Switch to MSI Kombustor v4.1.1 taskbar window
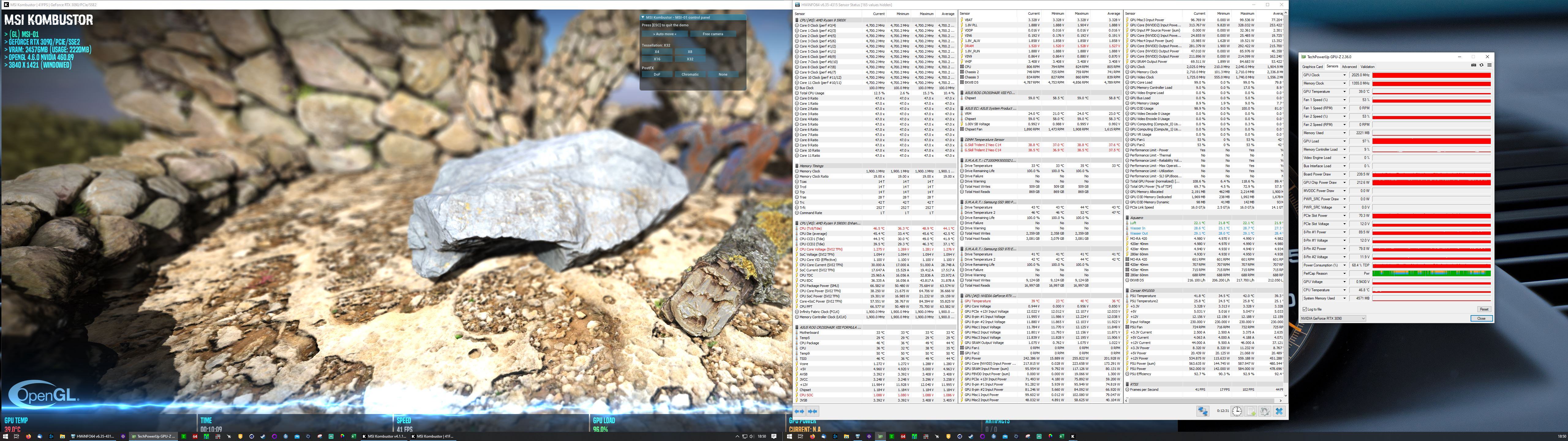The height and width of the screenshot is (441, 1568). (384, 436)
